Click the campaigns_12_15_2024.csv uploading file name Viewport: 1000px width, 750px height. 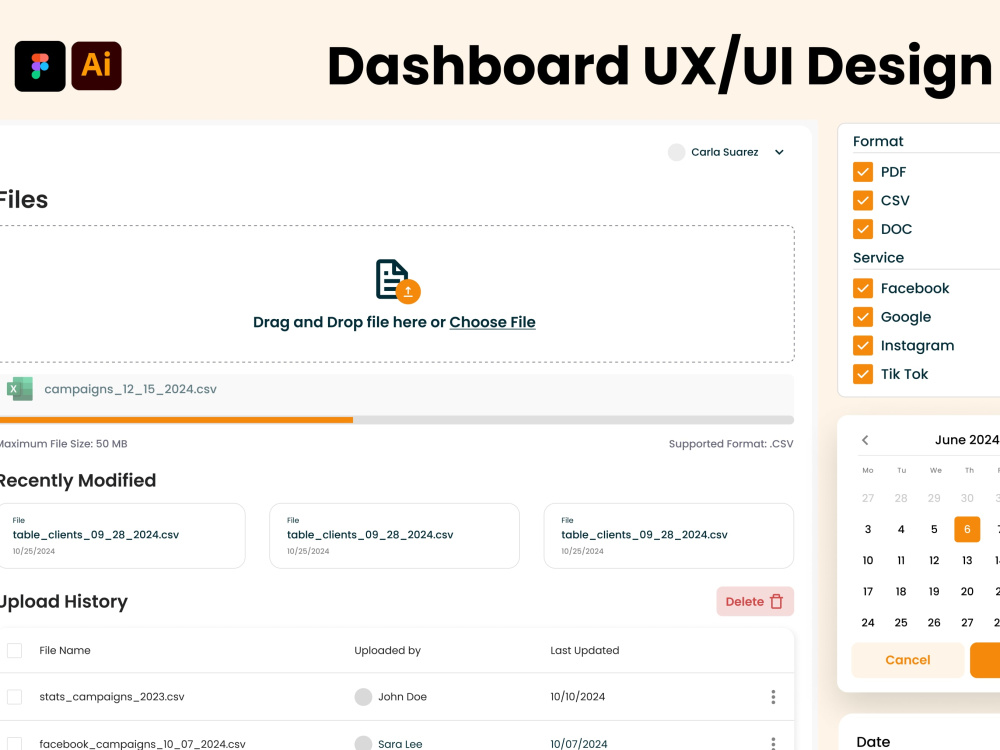click(131, 389)
